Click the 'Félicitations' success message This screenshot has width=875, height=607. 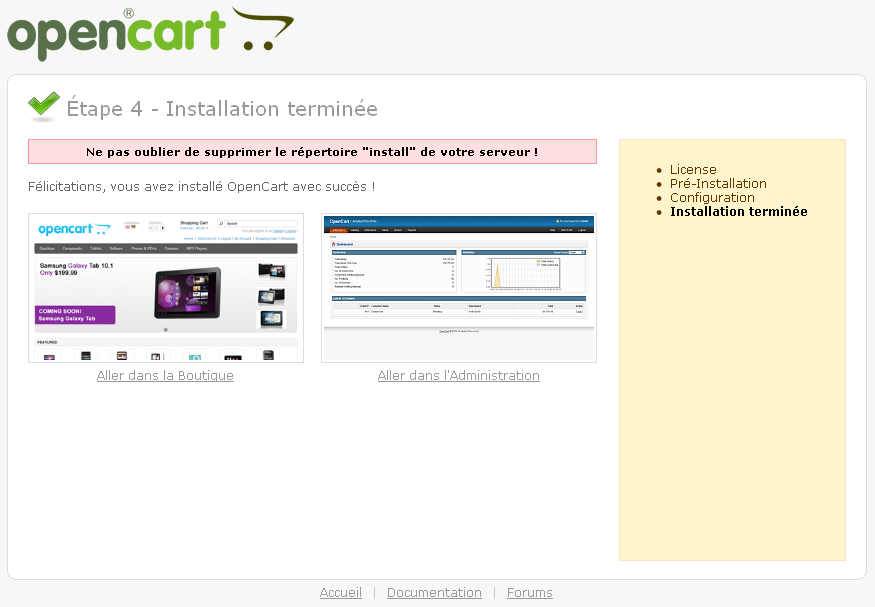coord(202,187)
